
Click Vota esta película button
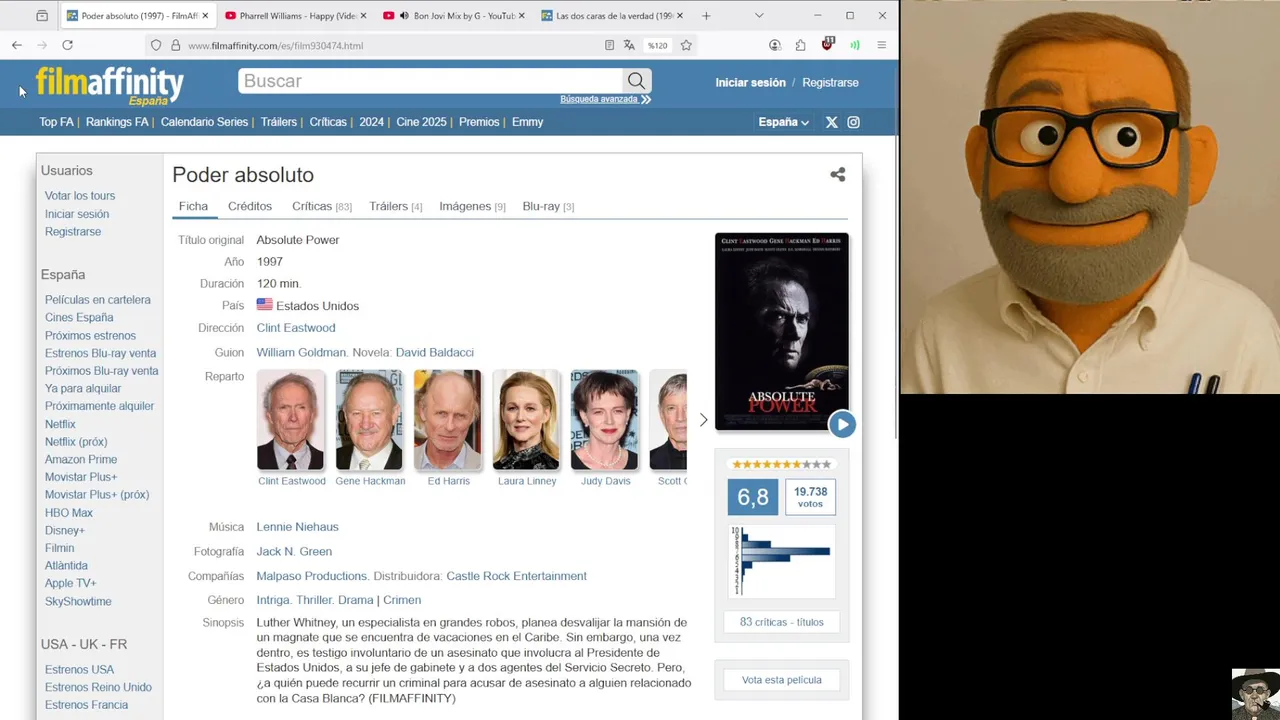coord(782,680)
